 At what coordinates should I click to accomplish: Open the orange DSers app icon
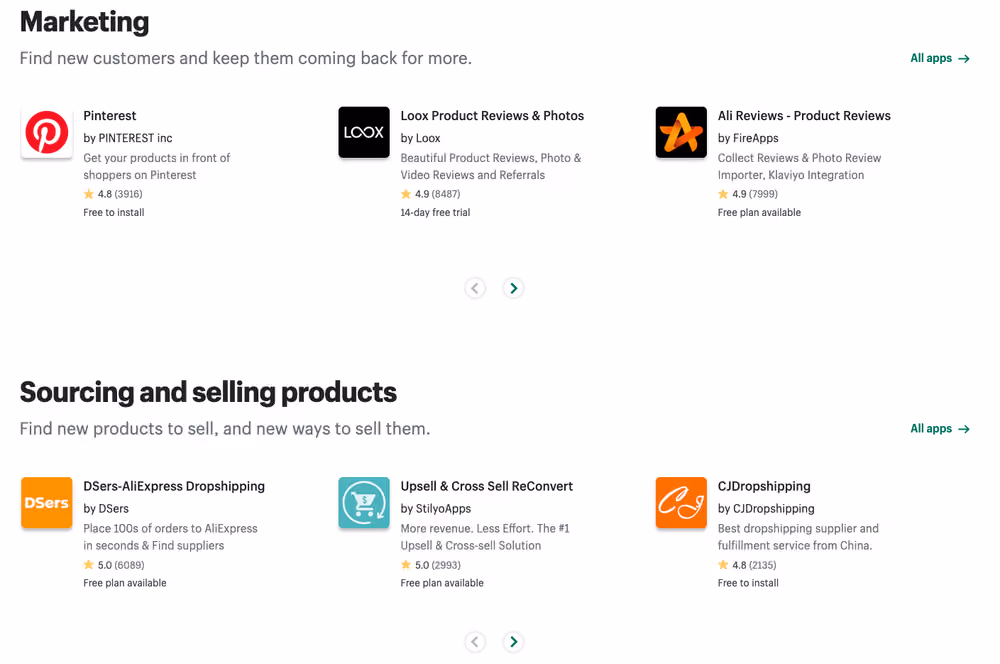47,503
